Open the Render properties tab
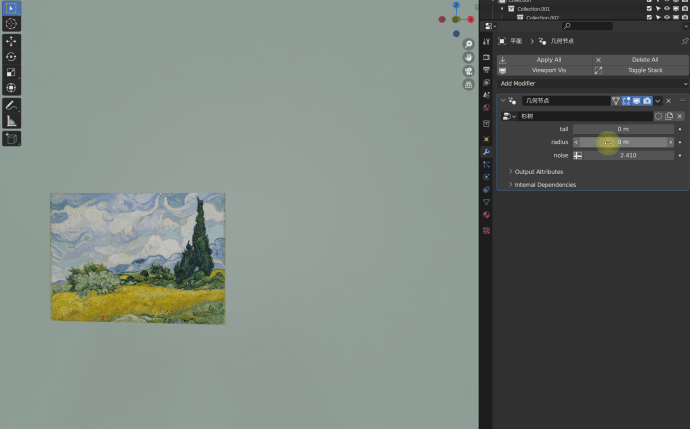This screenshot has height=429, width=690. tap(486, 57)
